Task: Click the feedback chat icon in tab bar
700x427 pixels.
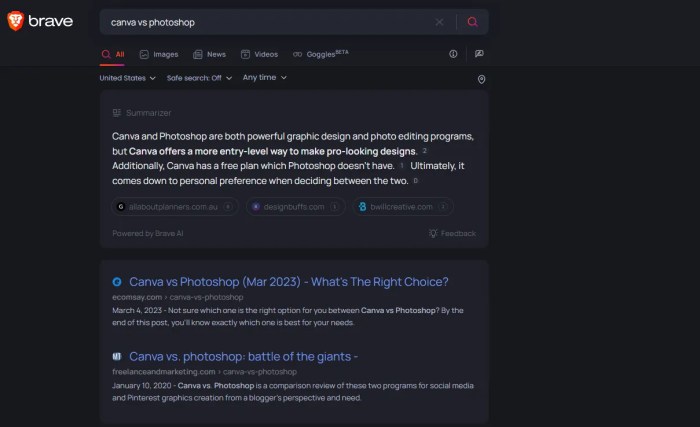Action: click(x=479, y=54)
